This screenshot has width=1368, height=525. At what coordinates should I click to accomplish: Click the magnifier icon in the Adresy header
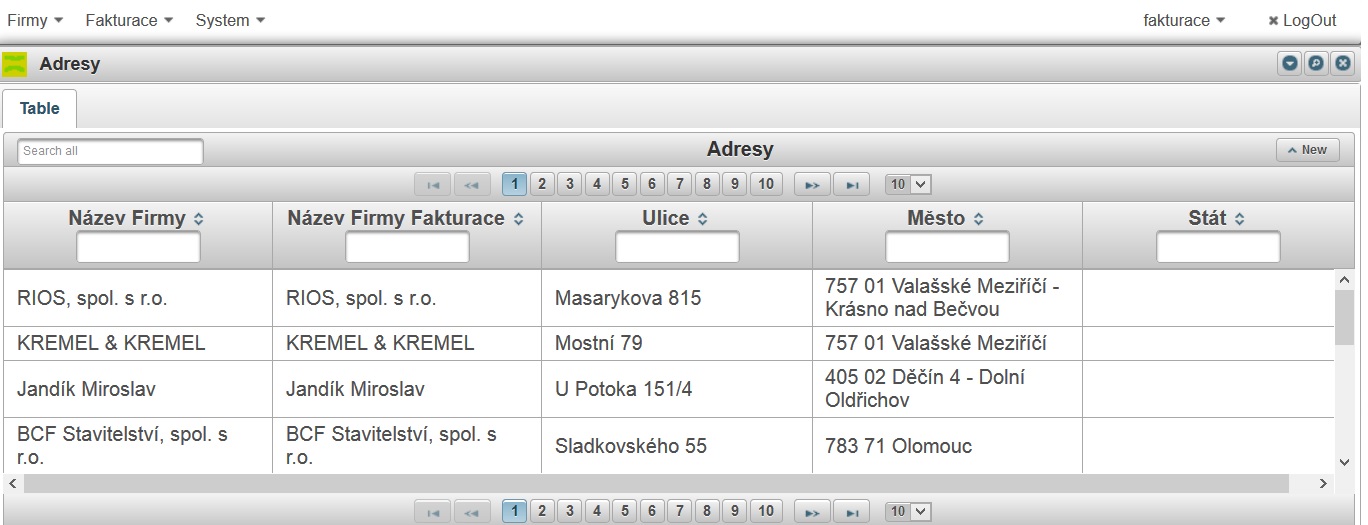1317,63
